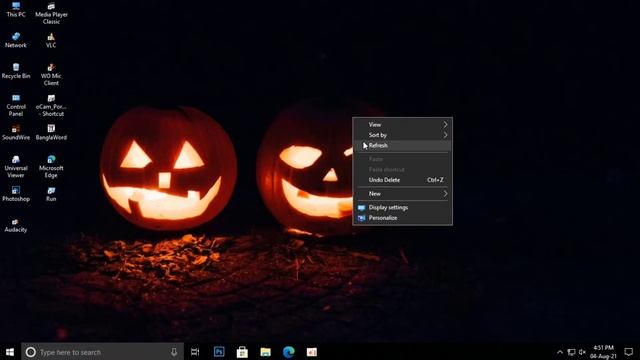Select Control Panel desktop icon
This screenshot has width=640, height=360.
point(16,105)
